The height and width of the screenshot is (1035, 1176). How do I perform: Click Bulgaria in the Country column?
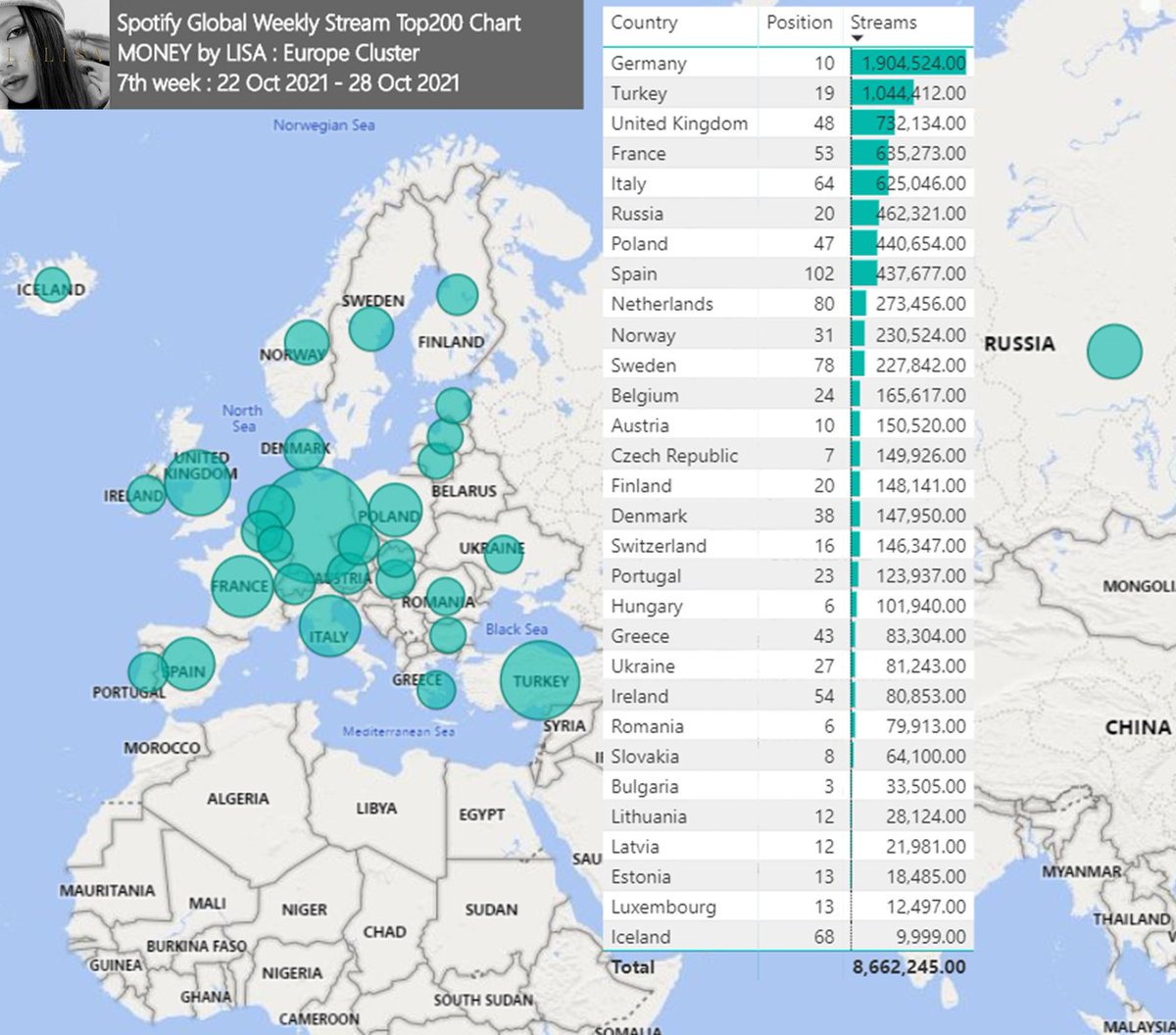point(645,787)
